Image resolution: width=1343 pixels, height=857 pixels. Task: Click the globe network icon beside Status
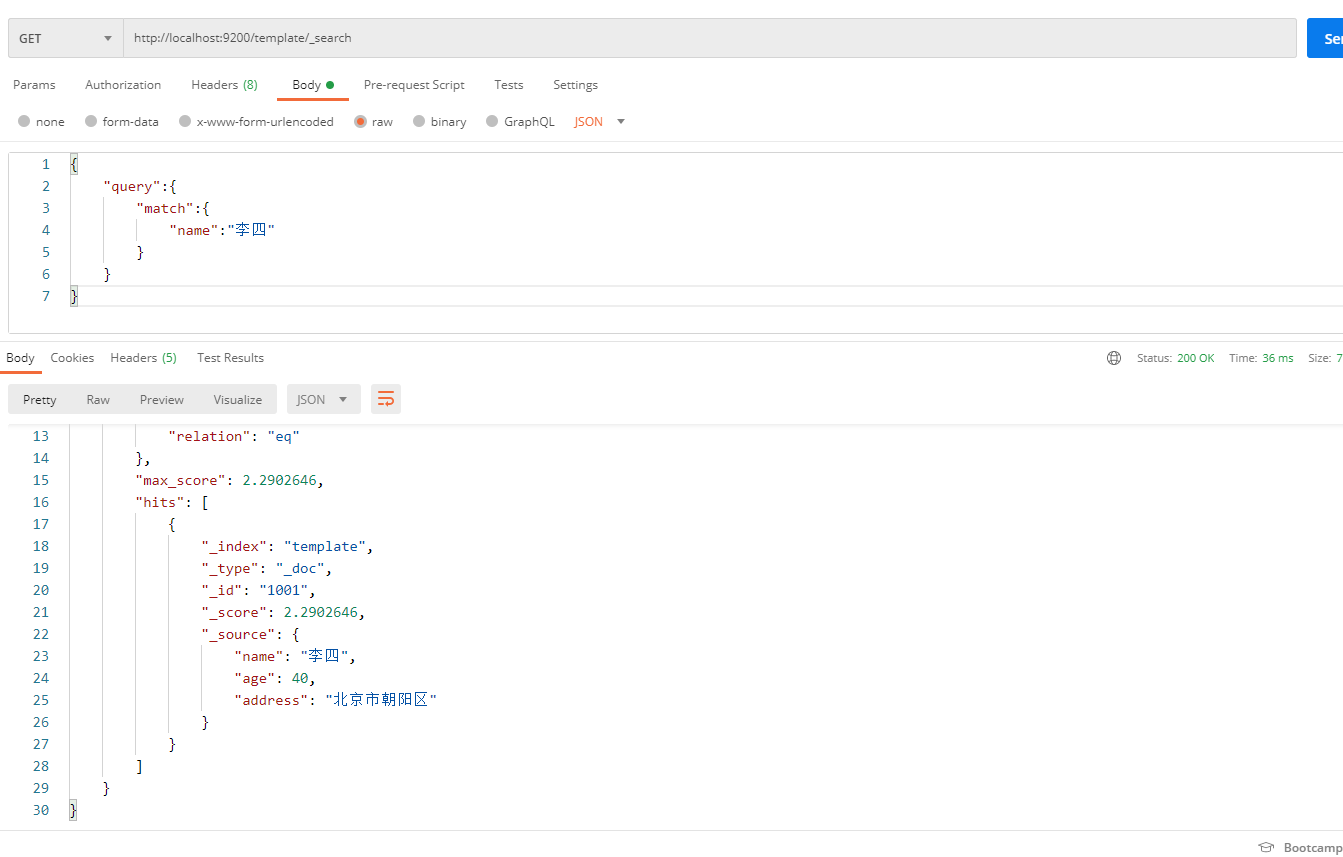click(x=1114, y=358)
